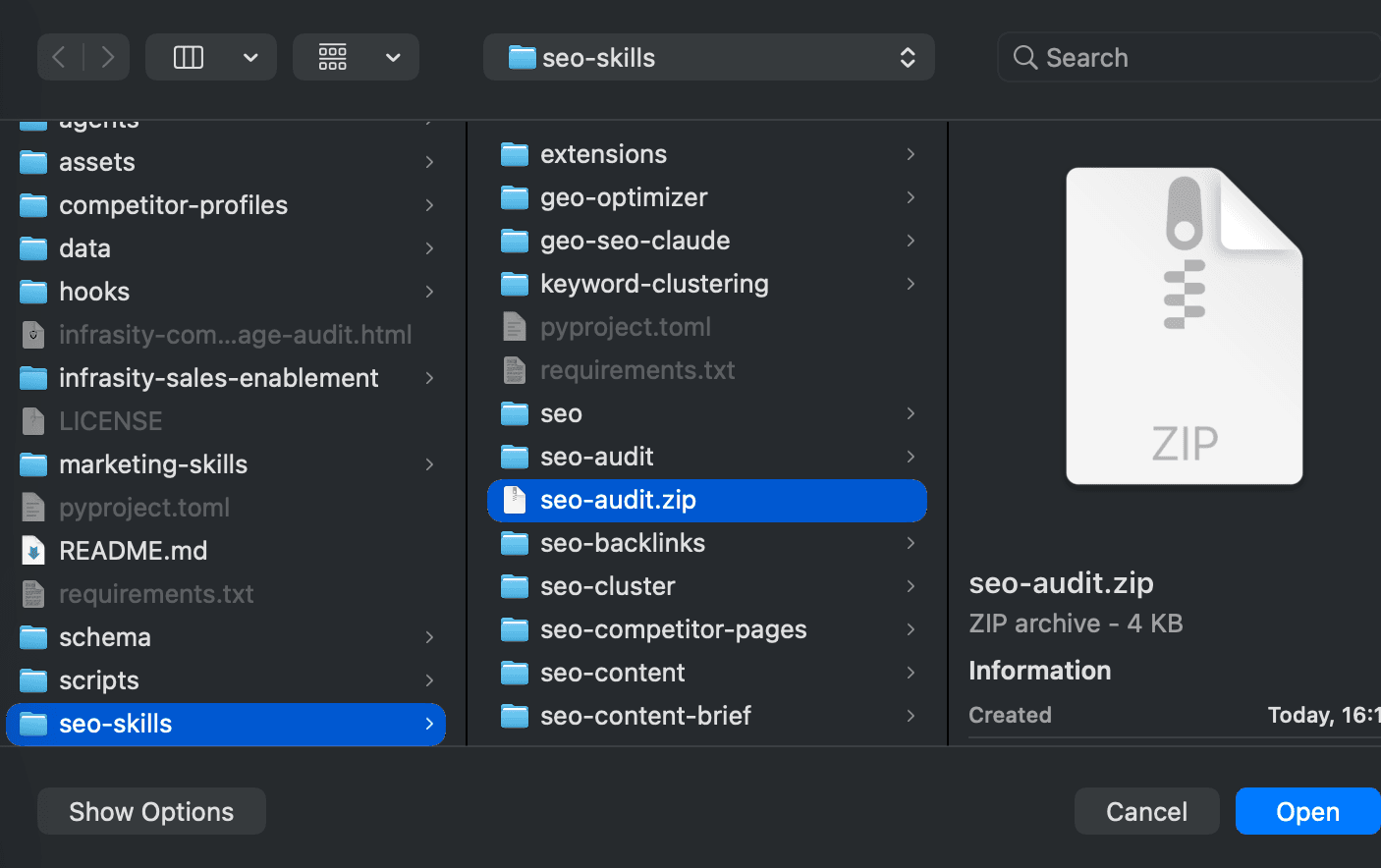Screen dimensions: 1381x868
Task: Click the data folder icon
Action: pos(33,248)
